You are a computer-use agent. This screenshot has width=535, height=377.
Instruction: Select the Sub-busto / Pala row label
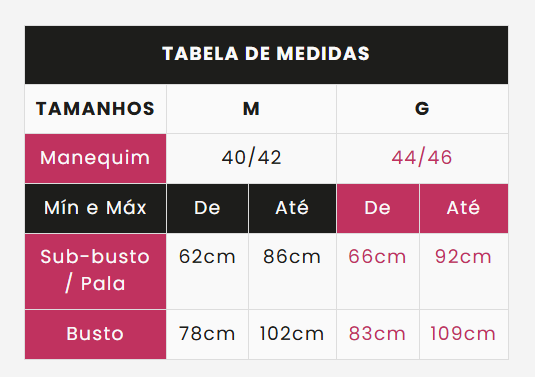click(x=96, y=271)
